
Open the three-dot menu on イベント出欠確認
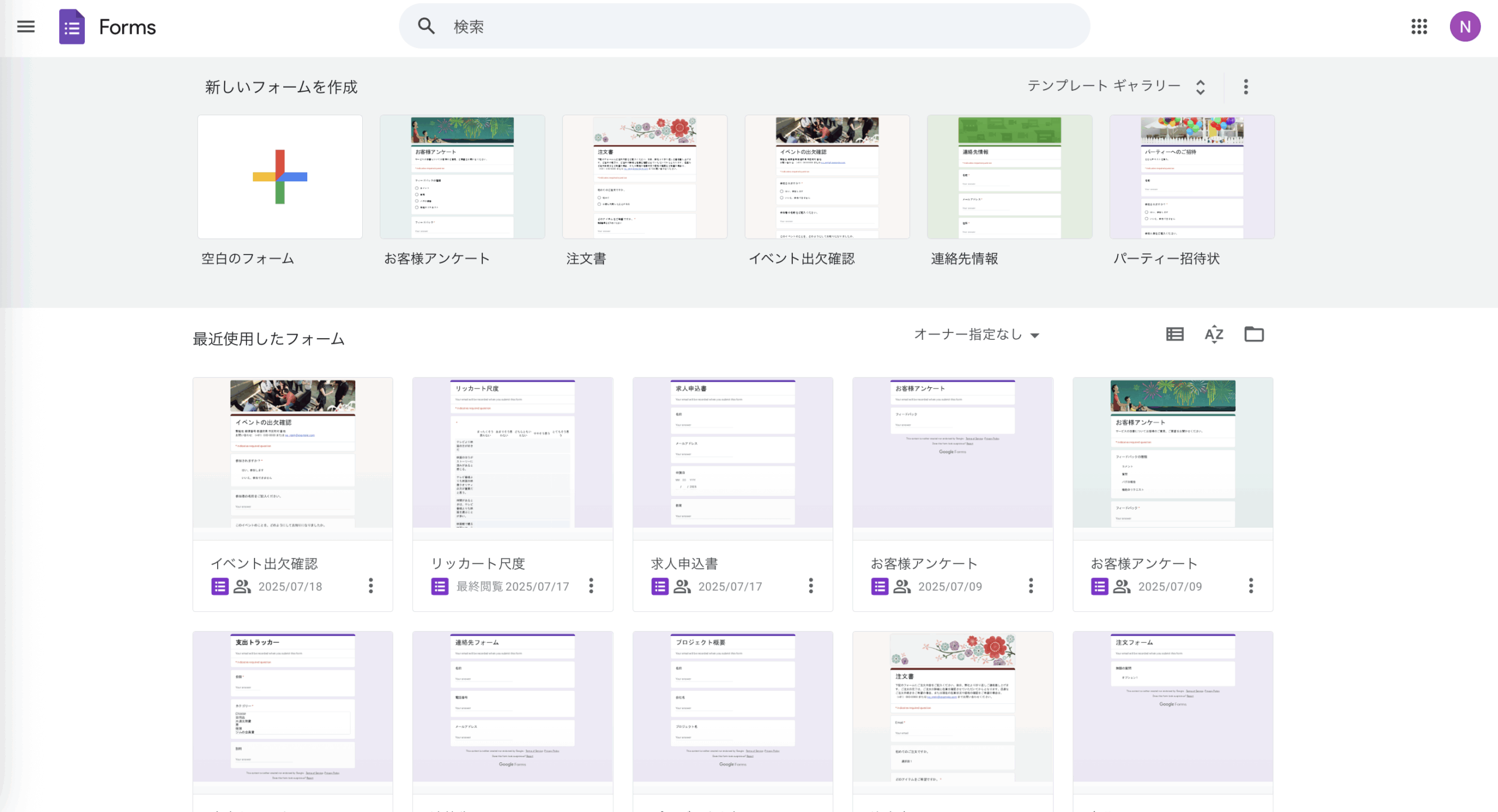(x=371, y=586)
